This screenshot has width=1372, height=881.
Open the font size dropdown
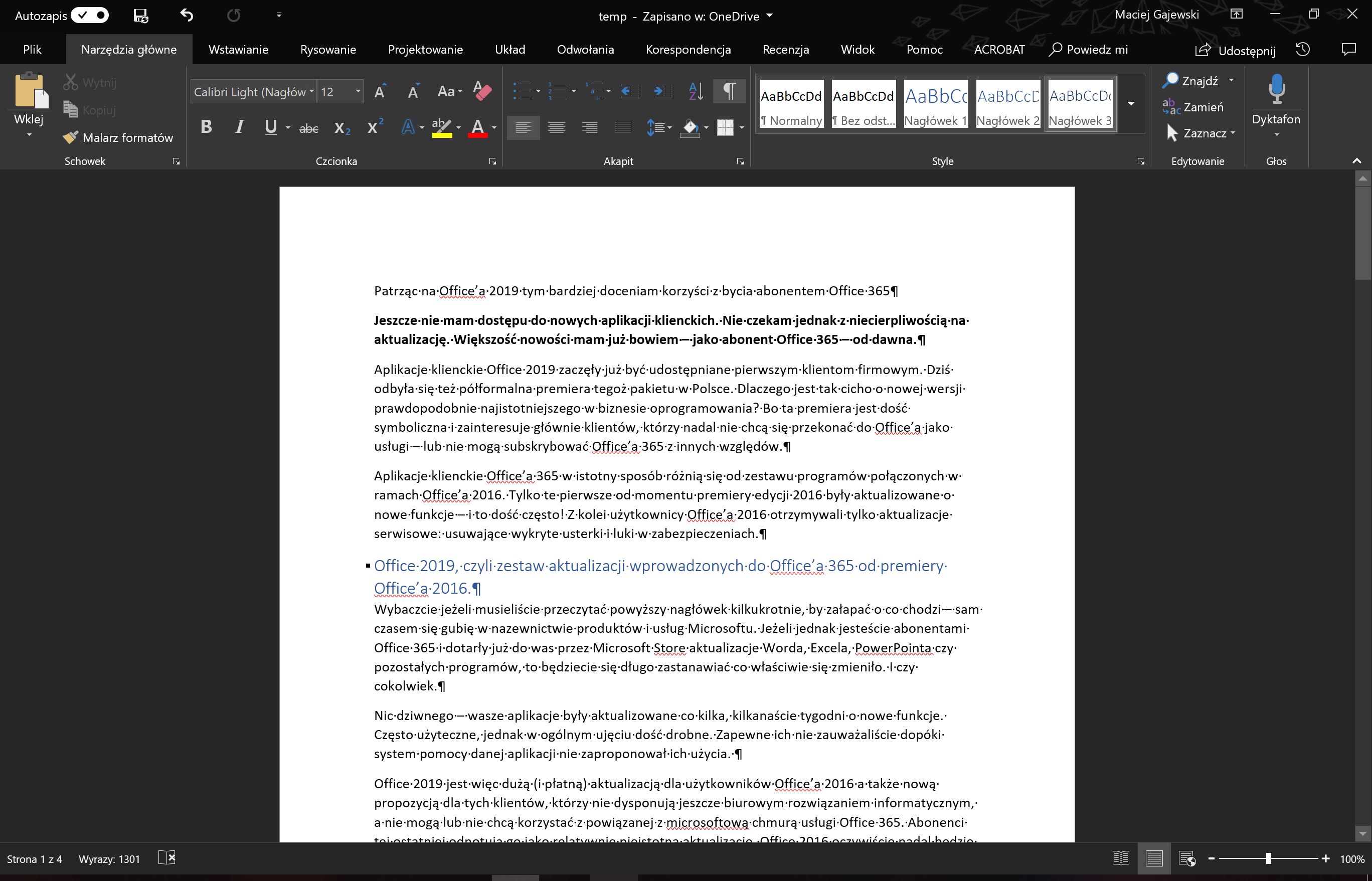click(358, 92)
